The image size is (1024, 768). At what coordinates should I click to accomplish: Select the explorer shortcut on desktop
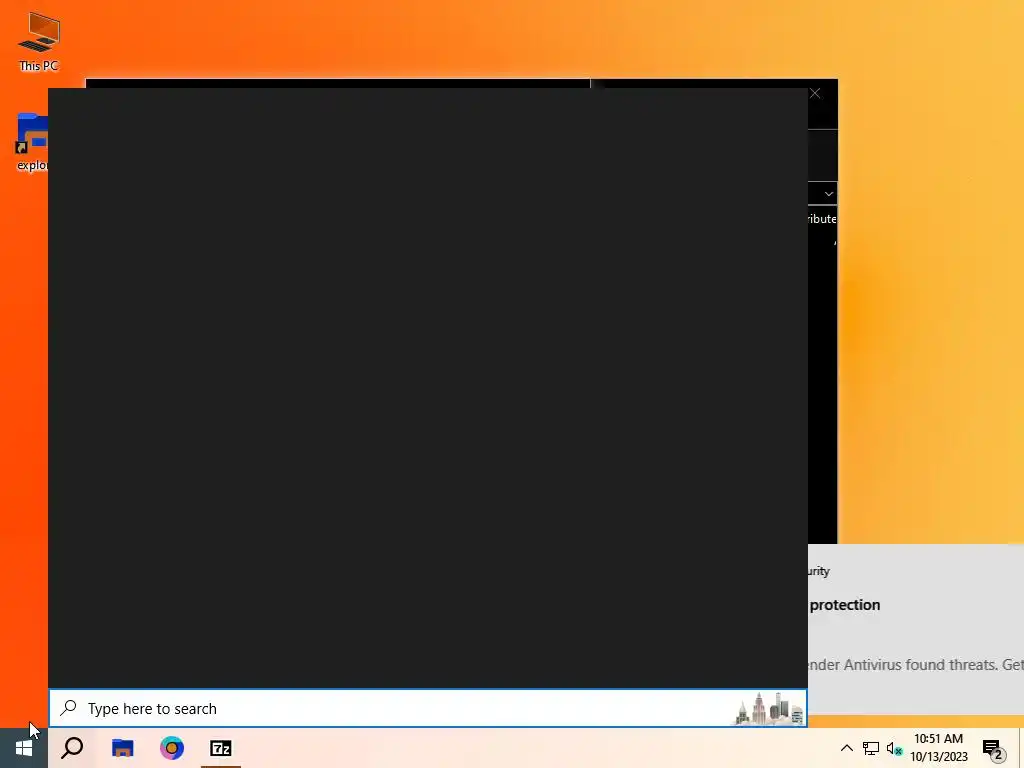(x=31, y=142)
